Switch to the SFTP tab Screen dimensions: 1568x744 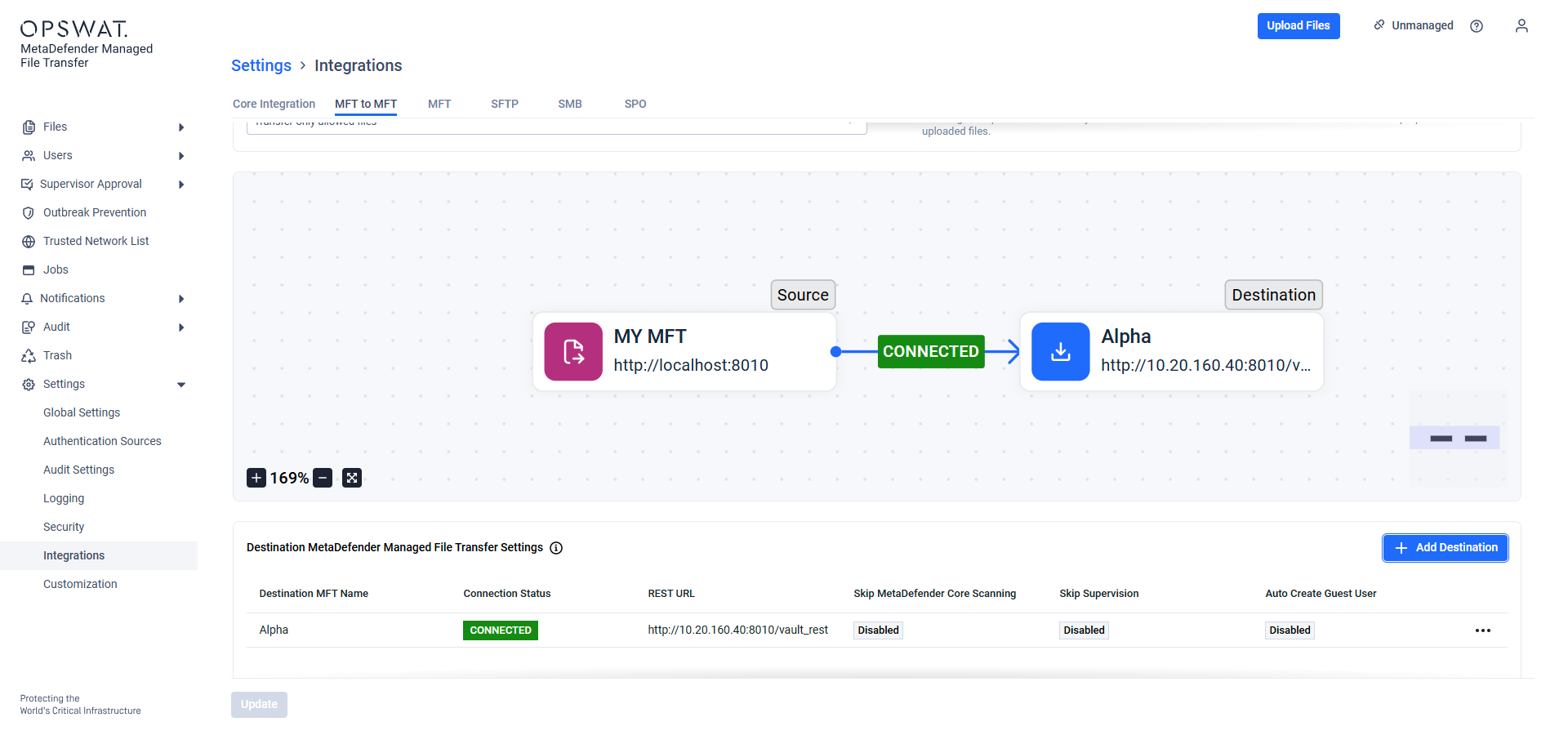505,104
